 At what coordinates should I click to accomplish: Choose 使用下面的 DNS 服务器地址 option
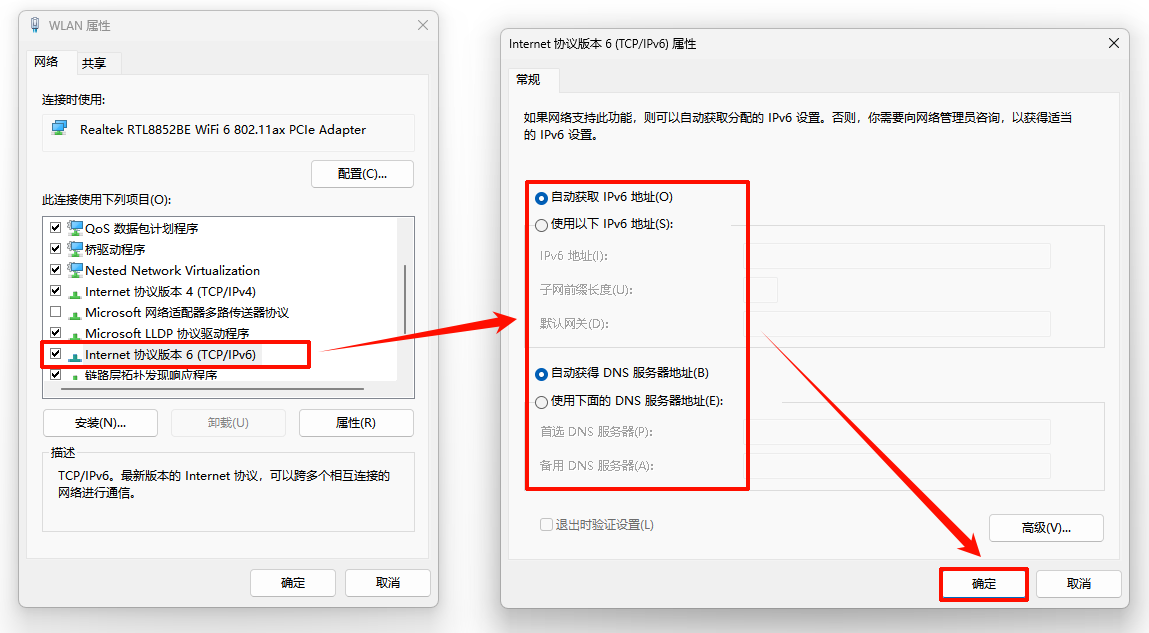(x=542, y=402)
